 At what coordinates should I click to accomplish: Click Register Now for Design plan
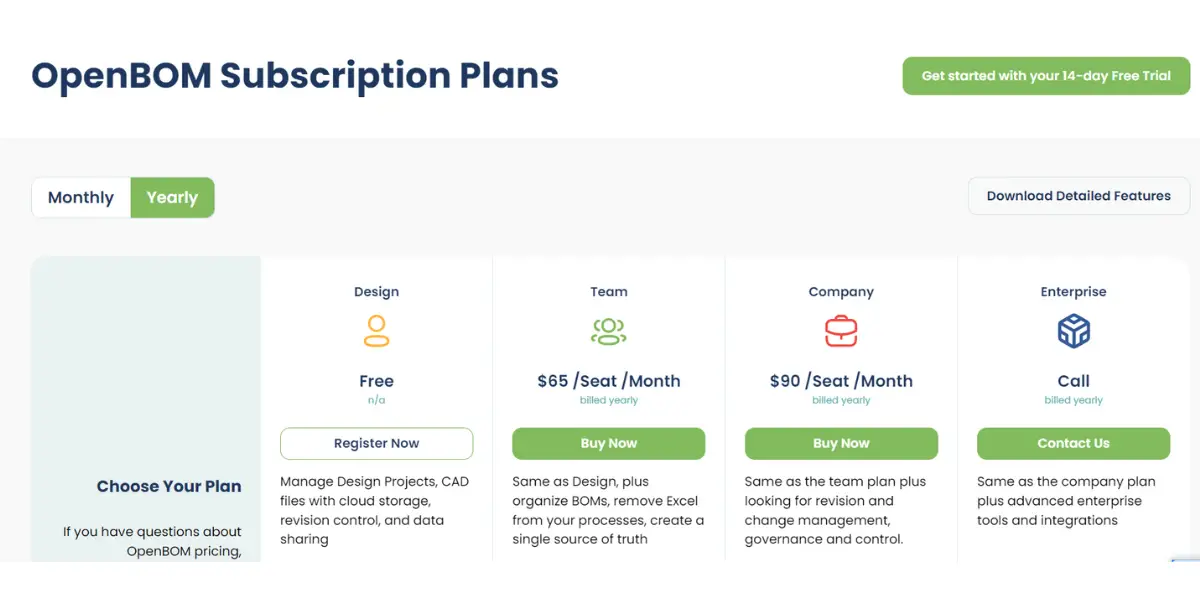tap(377, 444)
